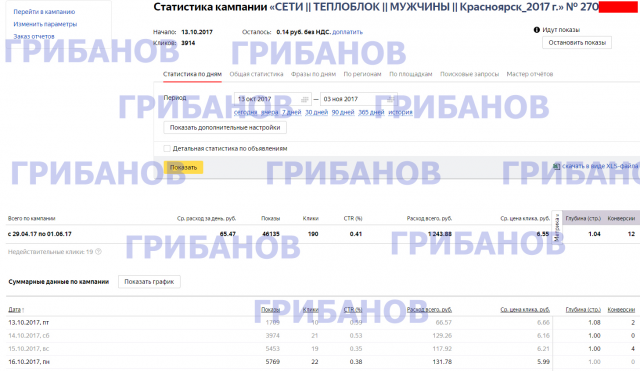
Task: Click impressions value '5769' in table
Action: (273, 362)
